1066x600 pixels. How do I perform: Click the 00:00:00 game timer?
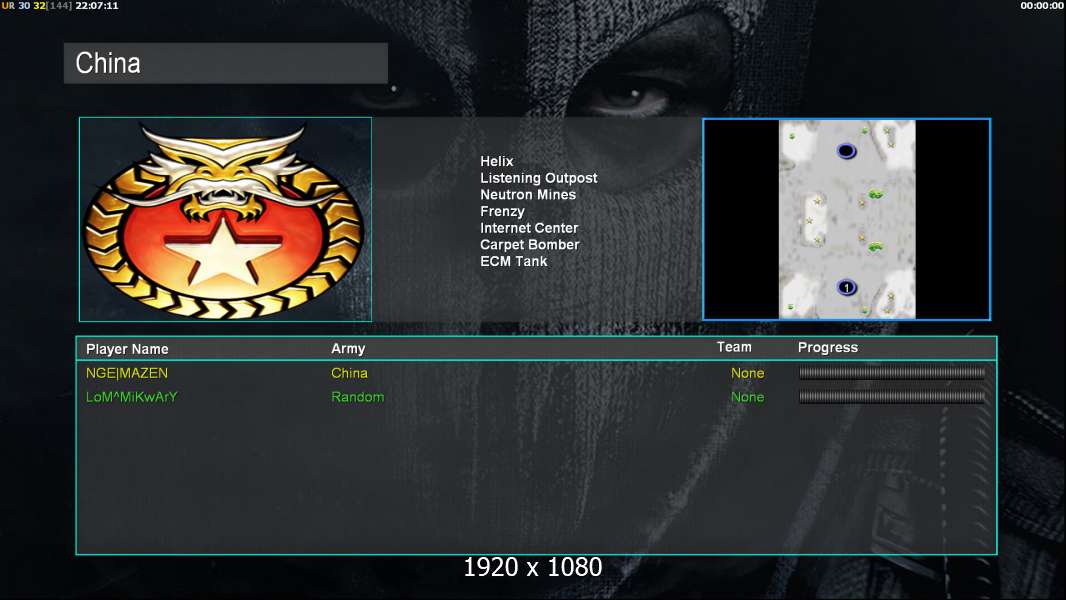pyautogui.click(x=1042, y=5)
